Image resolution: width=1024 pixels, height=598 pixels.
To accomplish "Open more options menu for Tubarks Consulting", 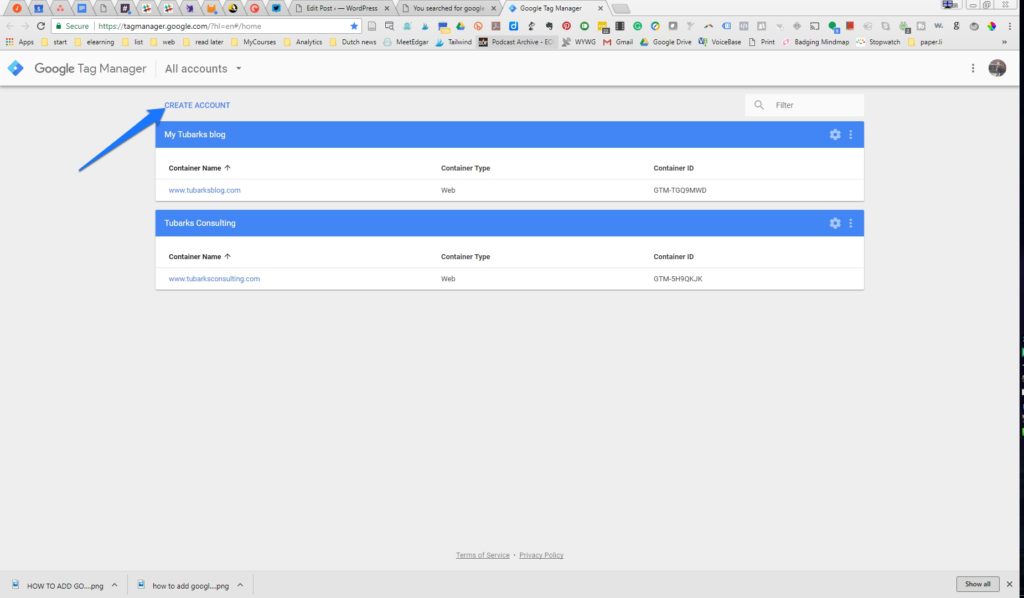I will tap(851, 223).
